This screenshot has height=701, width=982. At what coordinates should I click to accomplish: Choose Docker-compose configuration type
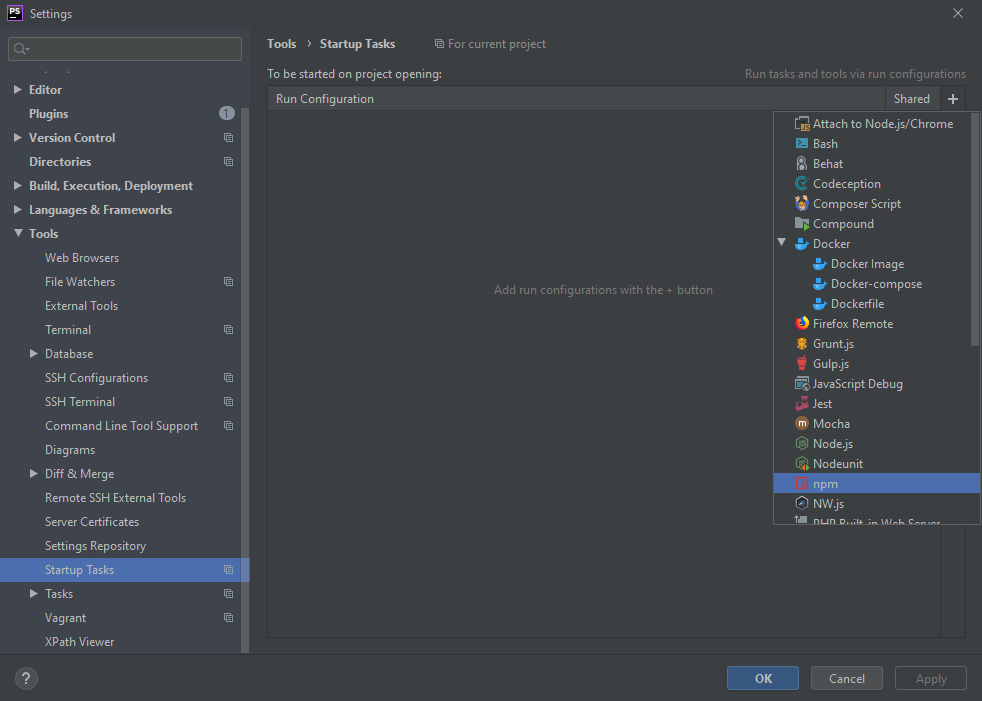click(876, 284)
